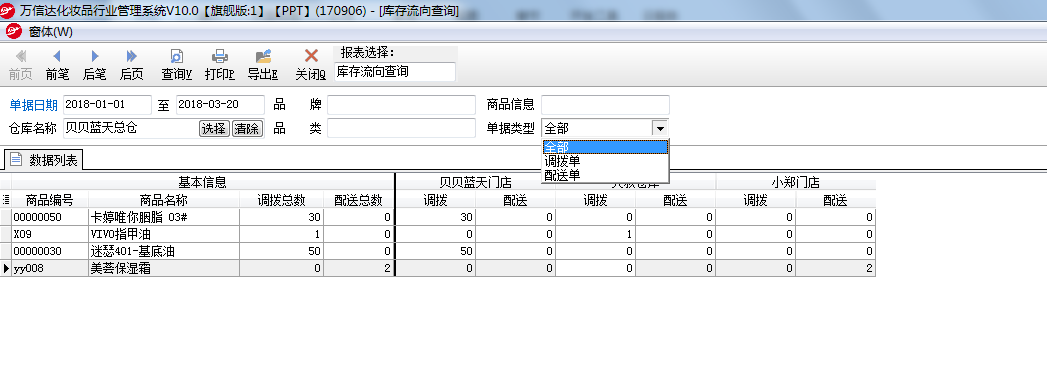1047x370 pixels.
Task: Select cell 卡婷唯你胭脂 03#
Action: click(x=164, y=217)
